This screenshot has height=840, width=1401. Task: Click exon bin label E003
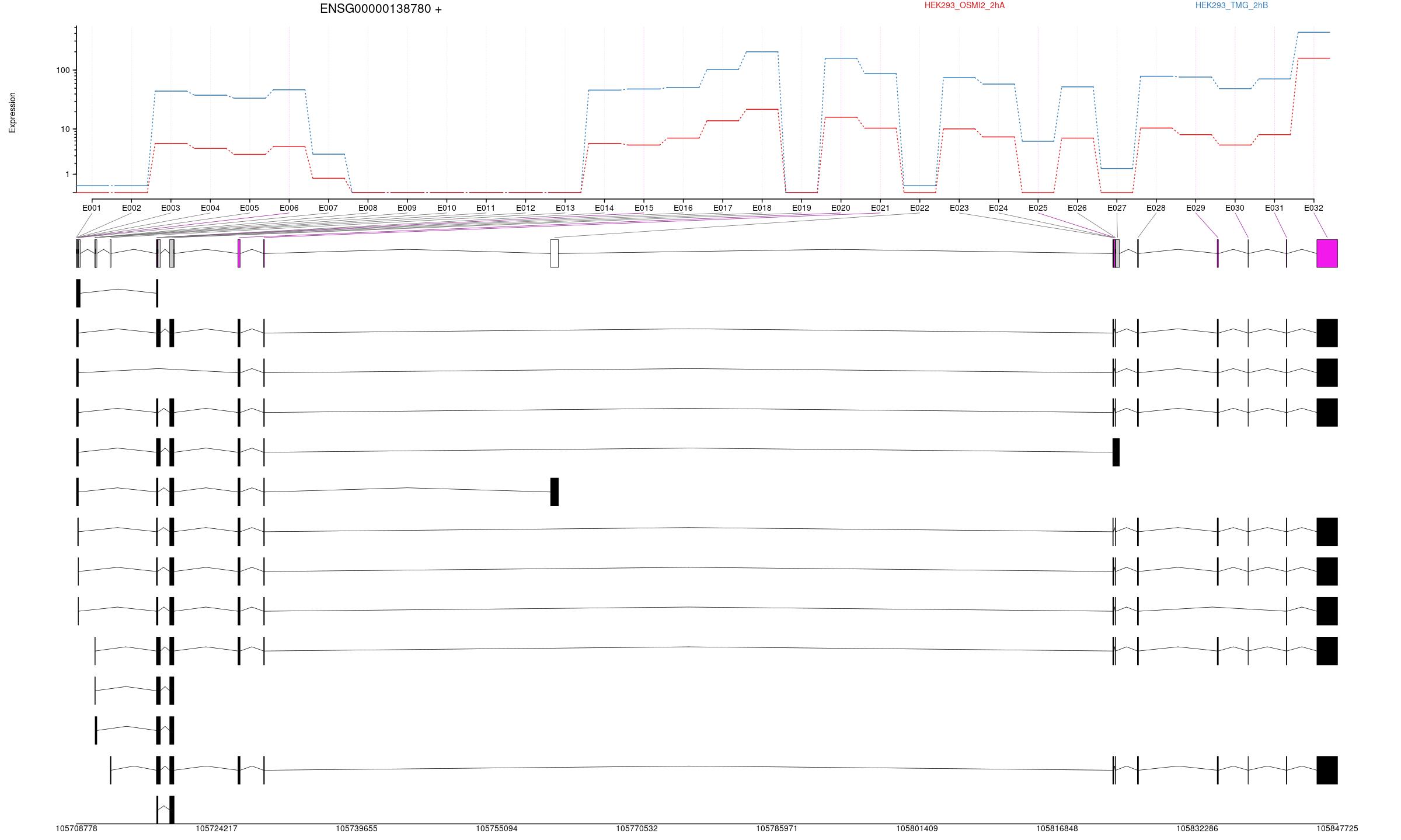point(170,208)
